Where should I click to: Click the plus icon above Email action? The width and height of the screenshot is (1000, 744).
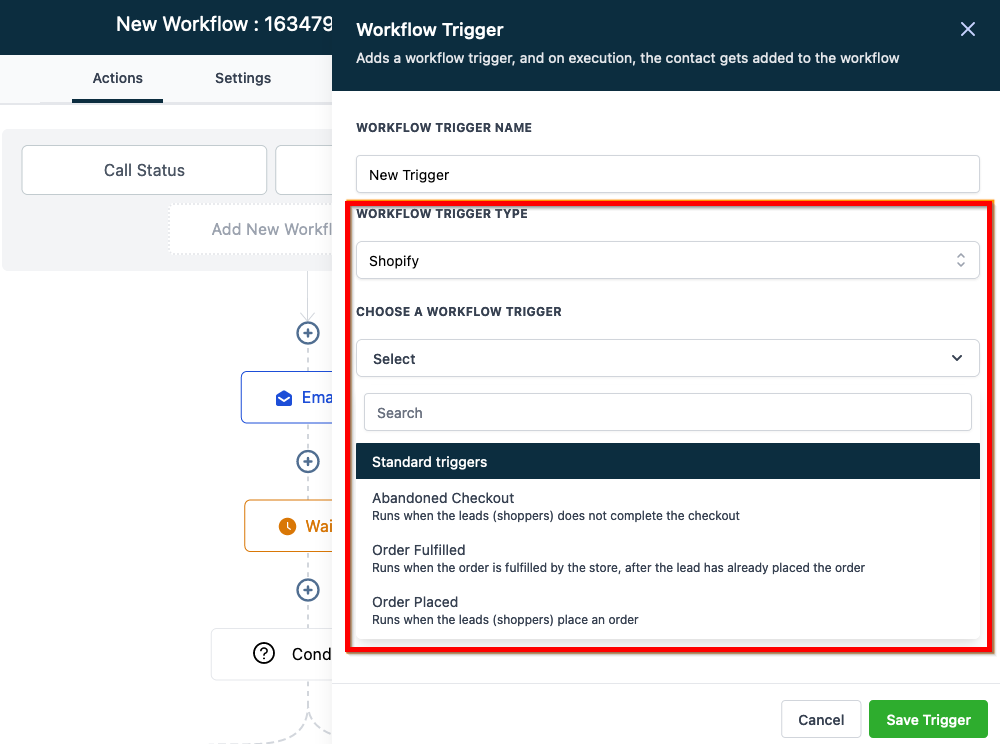308,333
